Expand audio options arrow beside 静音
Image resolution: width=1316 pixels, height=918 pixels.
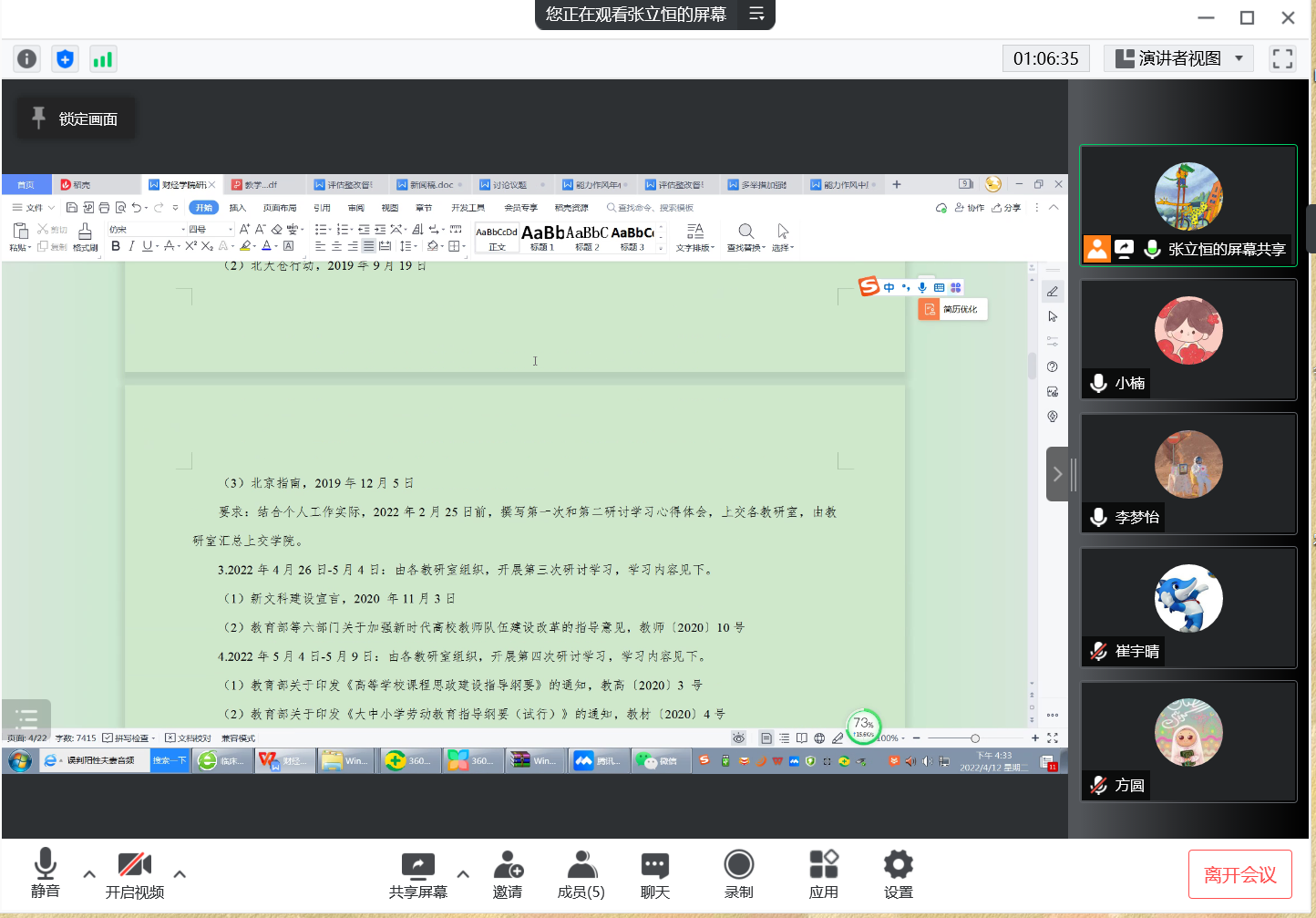89,873
